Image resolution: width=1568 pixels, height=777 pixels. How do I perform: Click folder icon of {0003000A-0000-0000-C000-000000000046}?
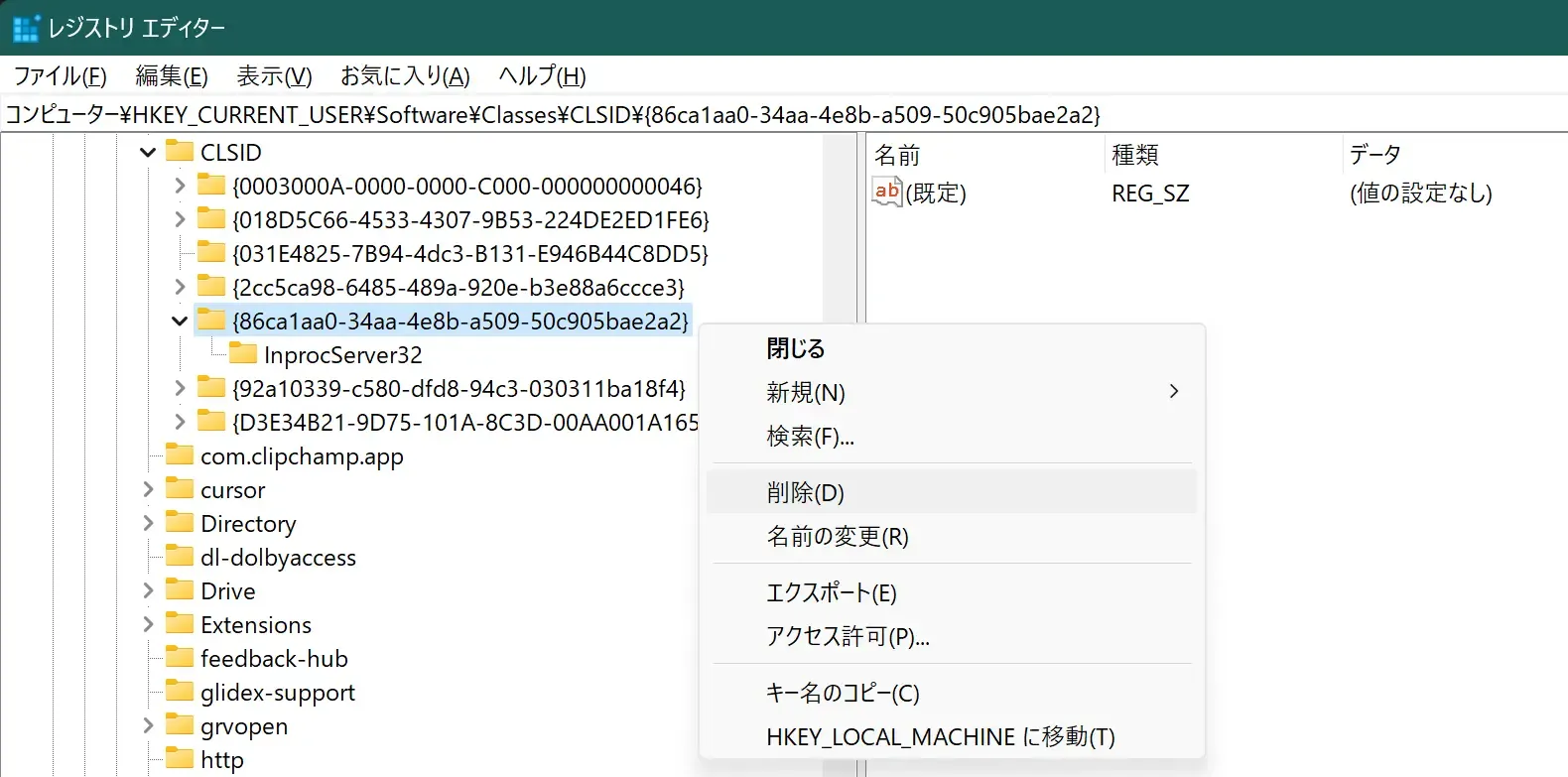(211, 185)
